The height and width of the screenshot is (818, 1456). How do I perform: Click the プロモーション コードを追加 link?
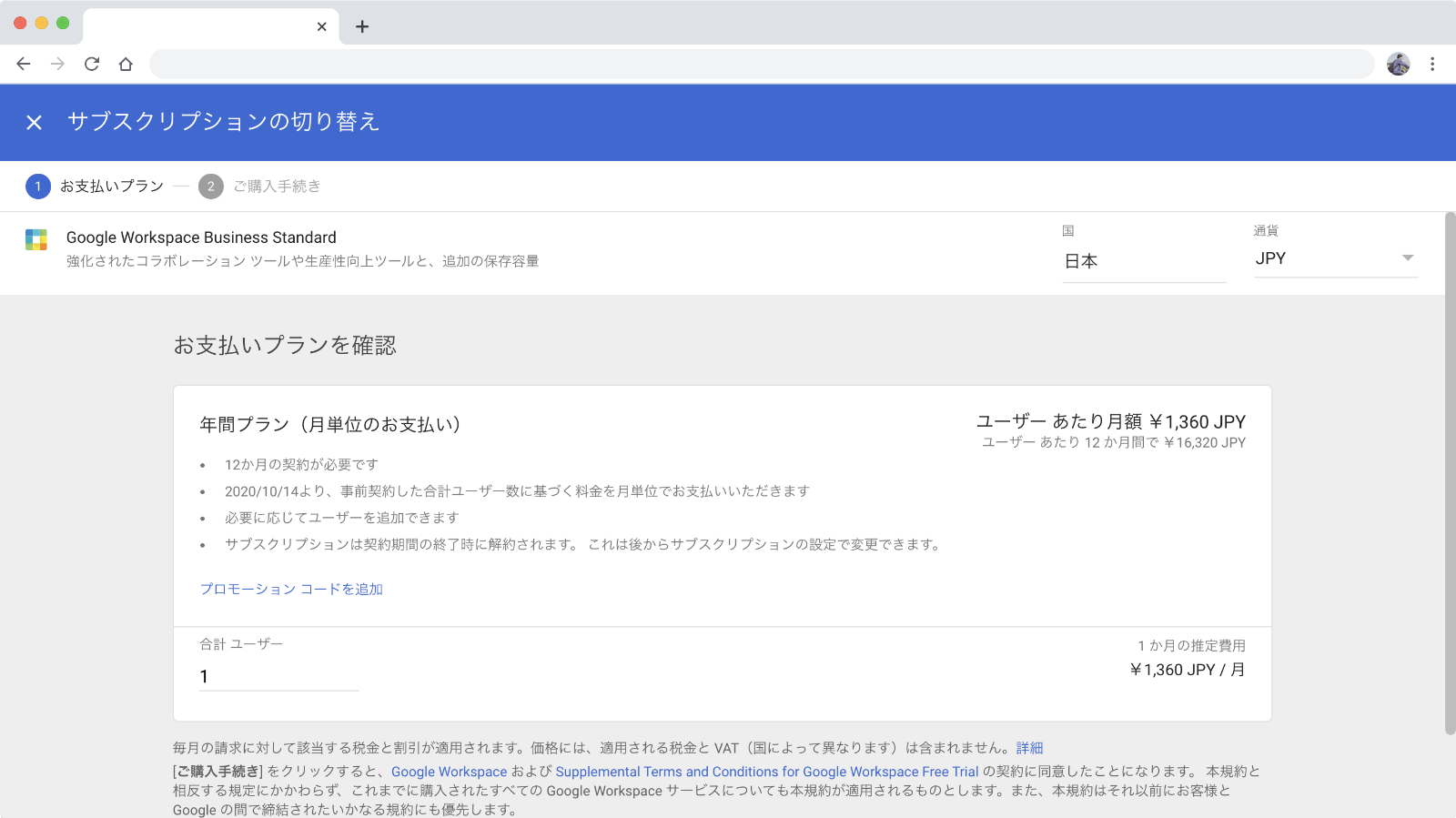pos(291,589)
